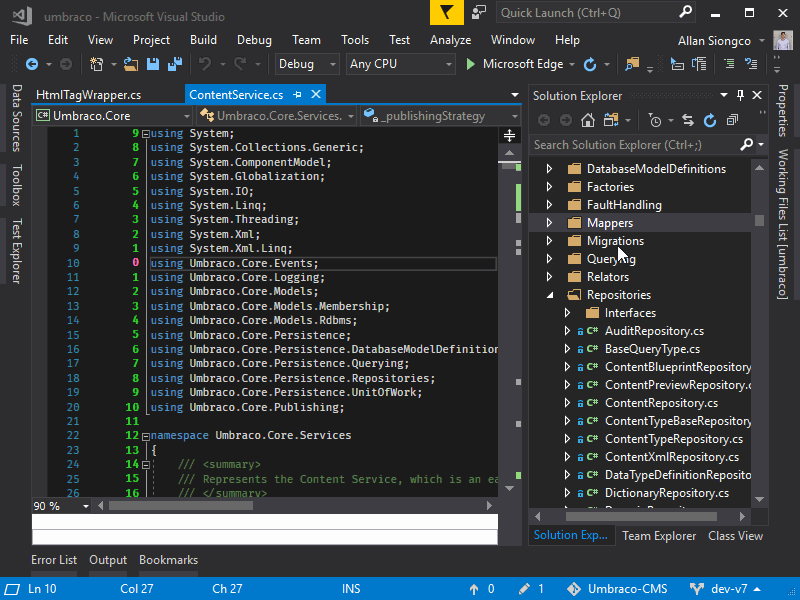Click the notifications flag icon

[446, 13]
